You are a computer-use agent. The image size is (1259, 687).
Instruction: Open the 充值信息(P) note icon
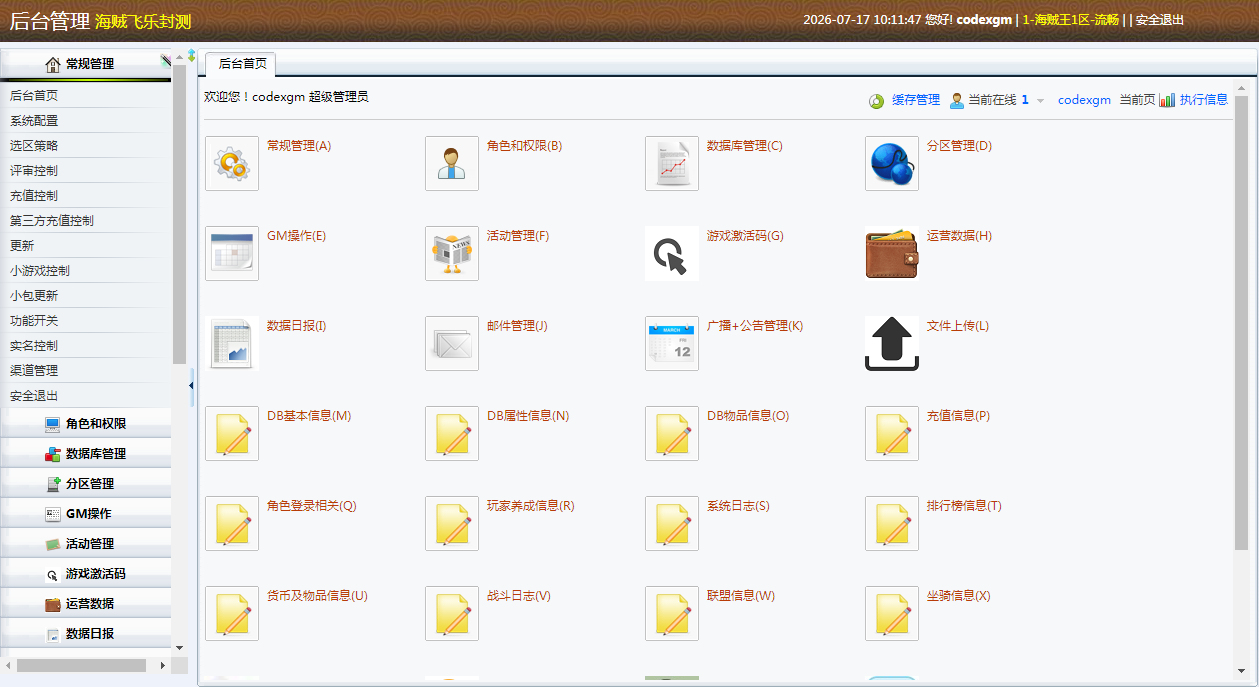pos(892,433)
